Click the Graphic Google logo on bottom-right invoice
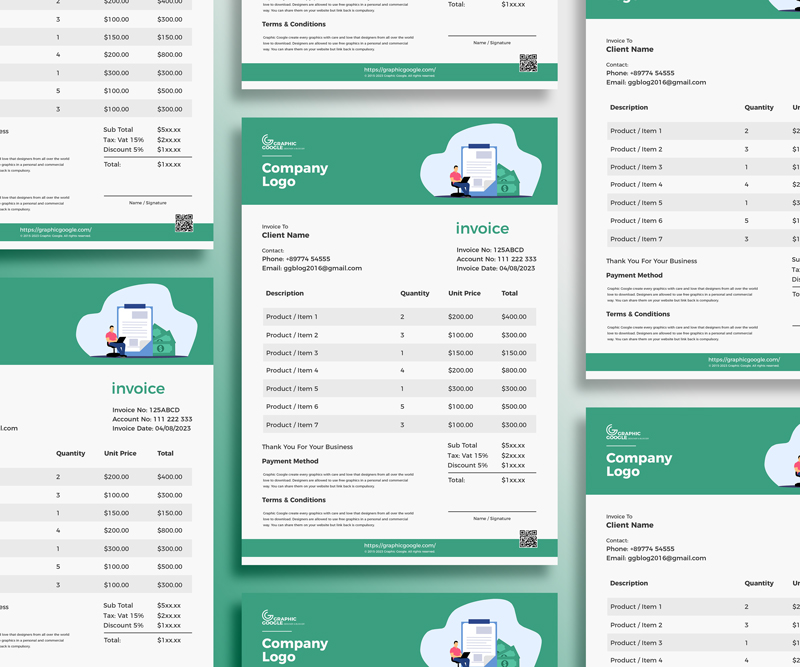This screenshot has height=667, width=800. tap(622, 433)
